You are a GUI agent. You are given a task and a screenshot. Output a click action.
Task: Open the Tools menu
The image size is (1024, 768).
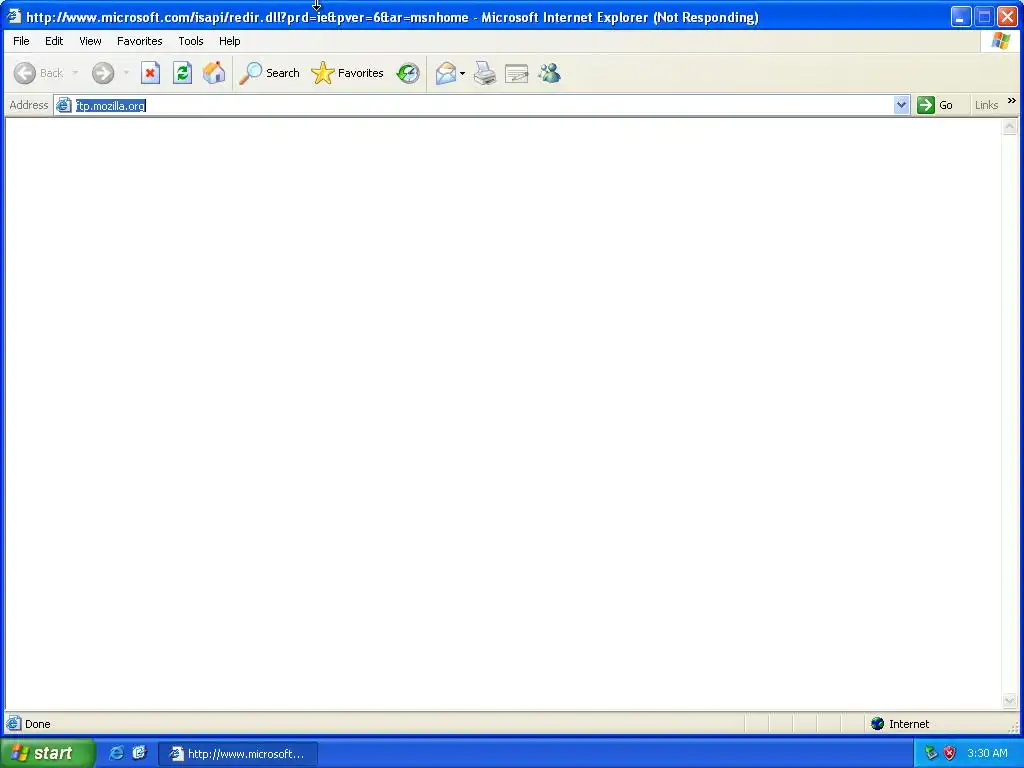click(x=191, y=41)
